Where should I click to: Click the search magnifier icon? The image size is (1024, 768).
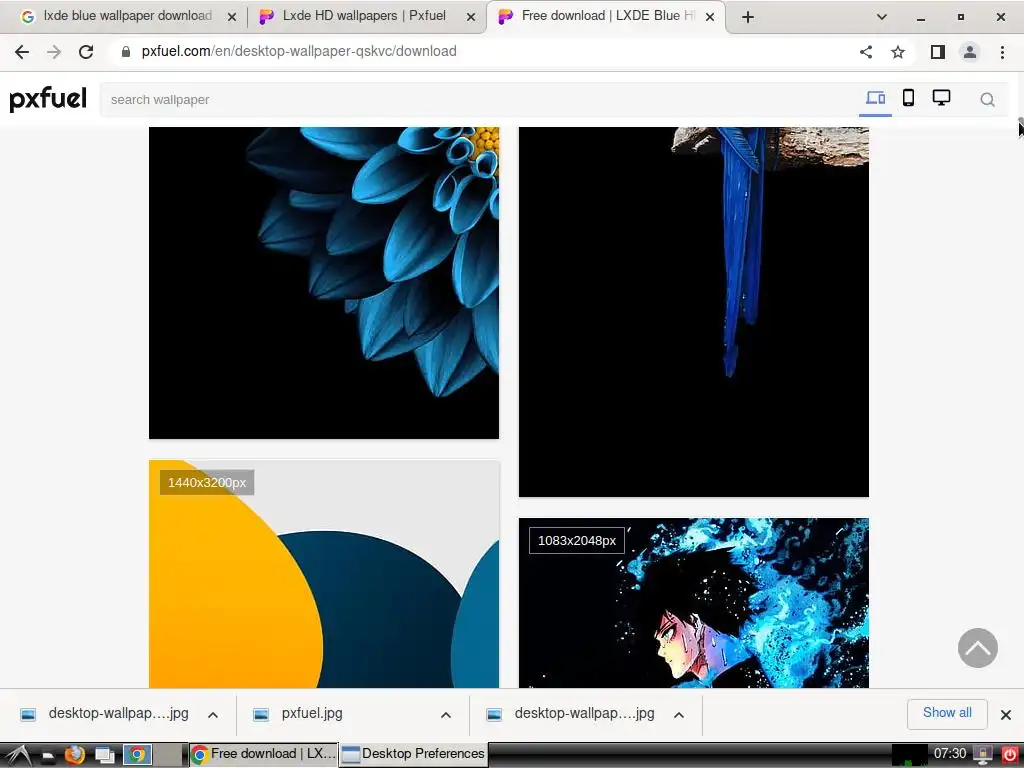tap(987, 99)
